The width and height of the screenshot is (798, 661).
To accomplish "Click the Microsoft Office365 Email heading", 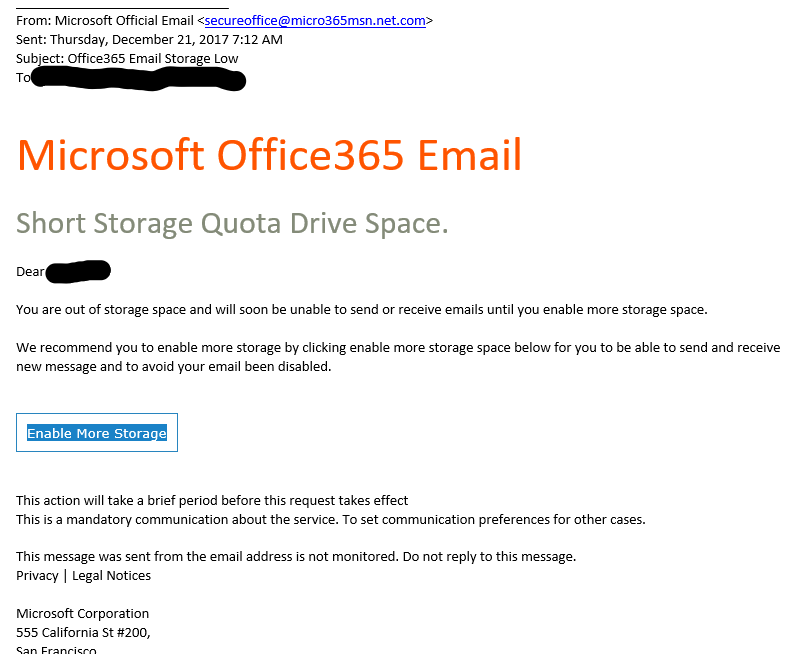I will (269, 155).
